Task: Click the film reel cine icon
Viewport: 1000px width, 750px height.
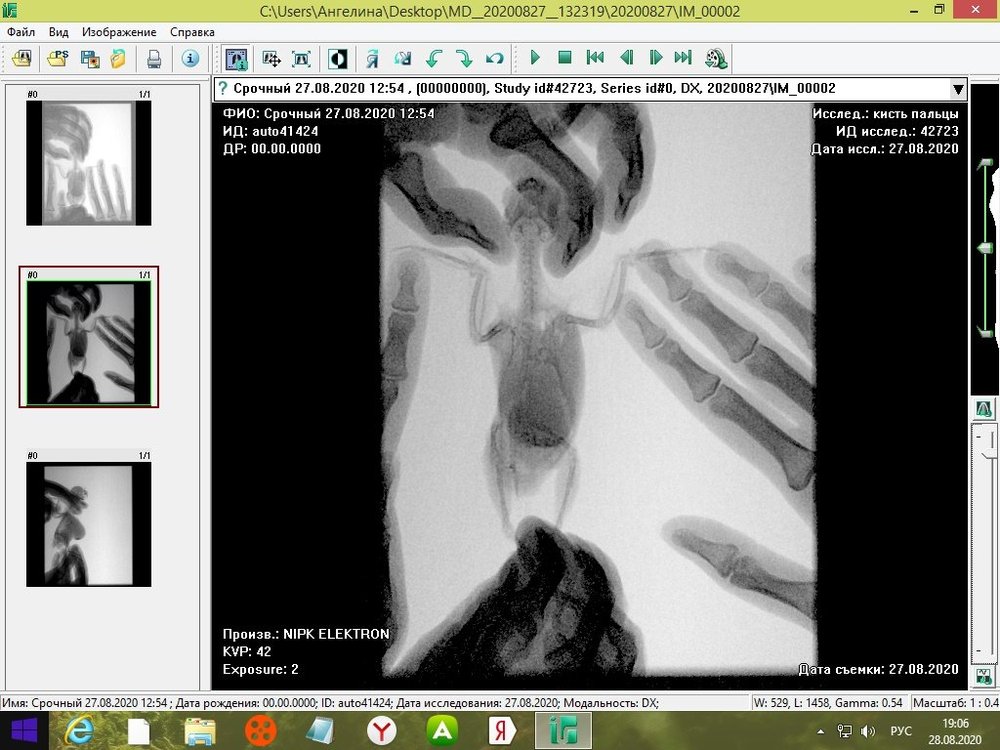Action: (715, 59)
